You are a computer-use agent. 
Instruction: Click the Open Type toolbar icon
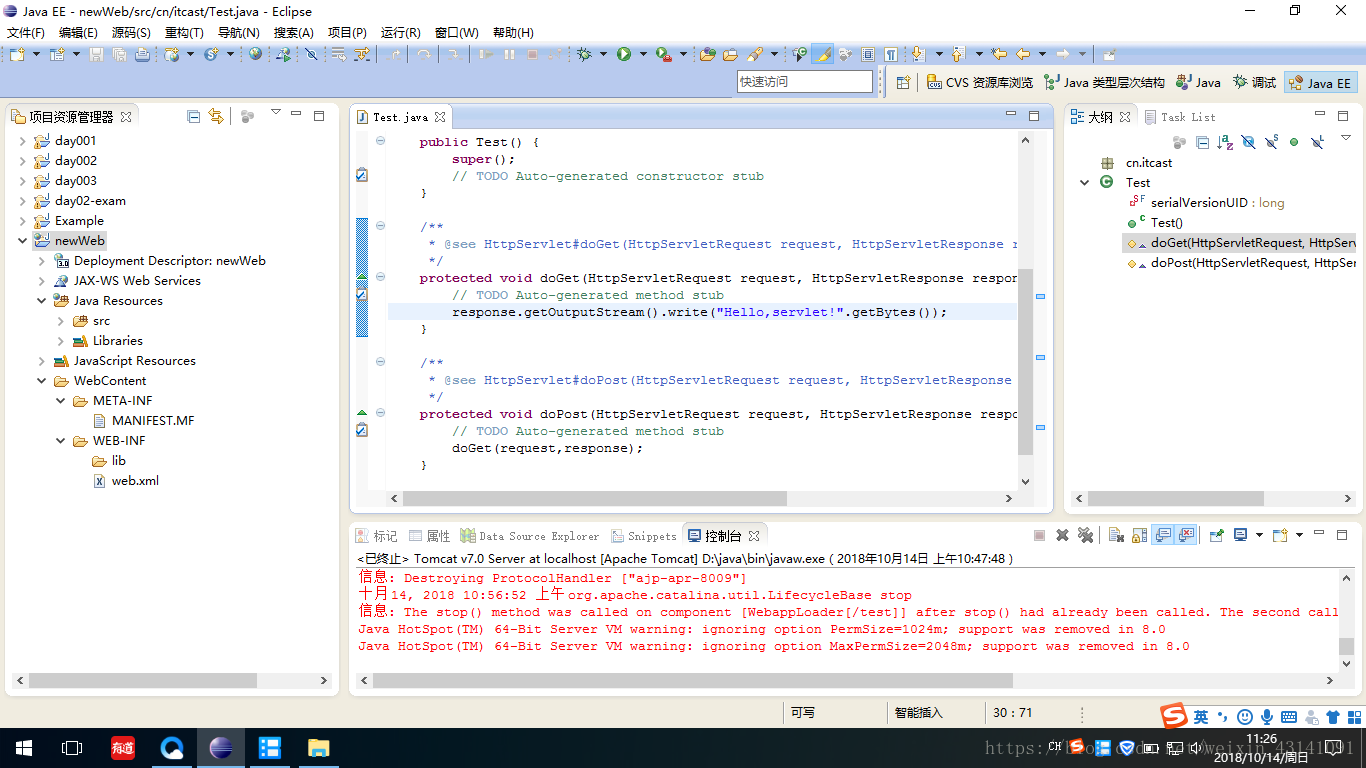click(x=707, y=54)
